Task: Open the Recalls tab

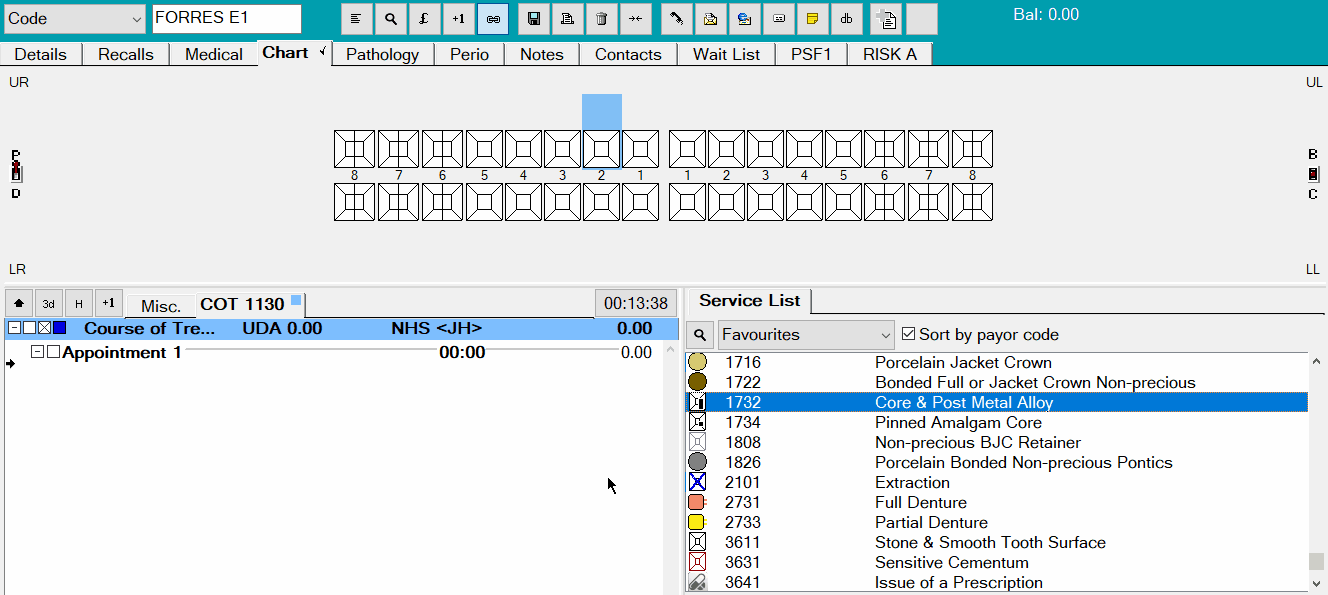Action: click(x=126, y=54)
